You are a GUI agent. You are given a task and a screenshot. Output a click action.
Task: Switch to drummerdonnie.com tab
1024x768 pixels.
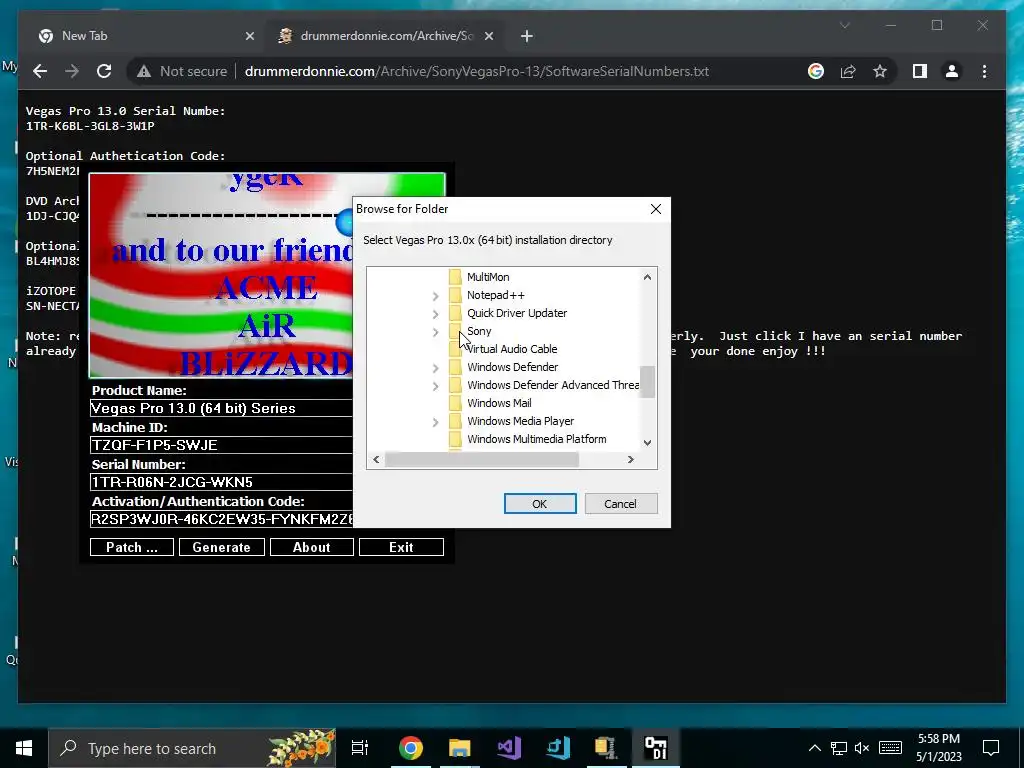coord(386,36)
